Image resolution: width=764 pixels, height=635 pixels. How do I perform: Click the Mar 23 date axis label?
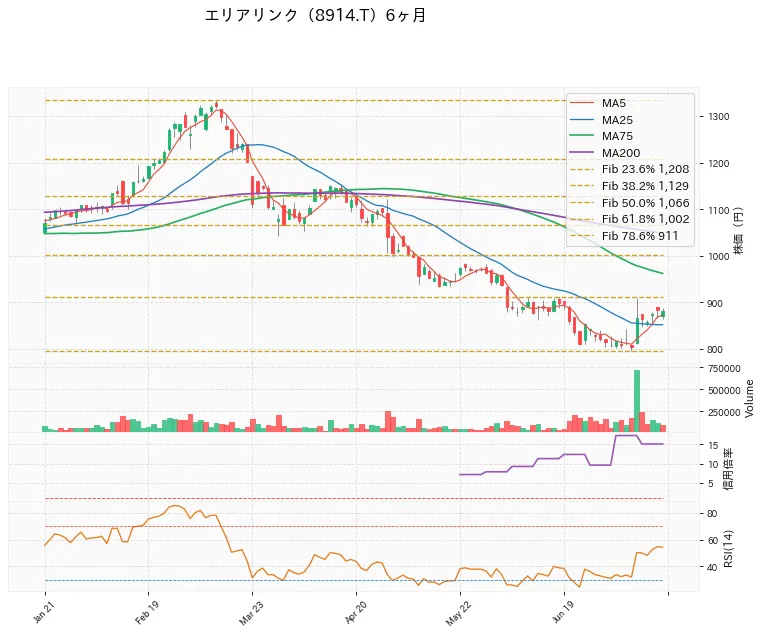(x=251, y=613)
